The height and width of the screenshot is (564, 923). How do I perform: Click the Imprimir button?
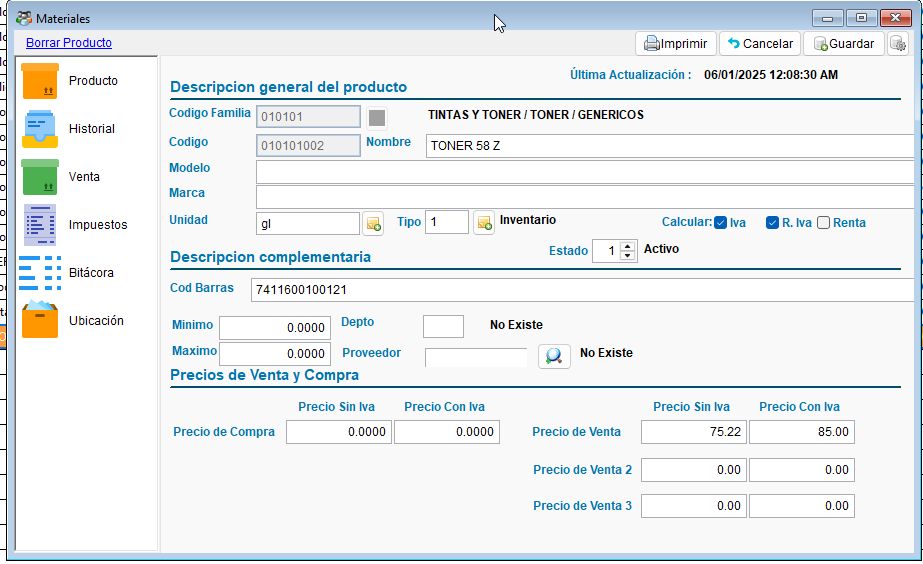(676, 44)
